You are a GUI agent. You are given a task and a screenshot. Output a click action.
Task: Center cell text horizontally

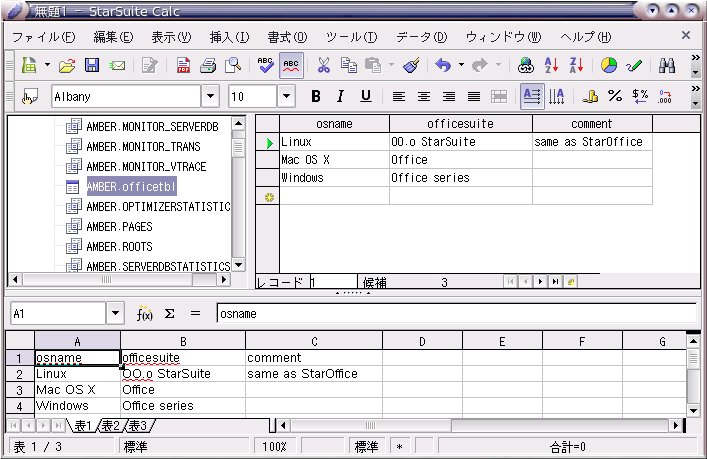pyautogui.click(x=424, y=96)
